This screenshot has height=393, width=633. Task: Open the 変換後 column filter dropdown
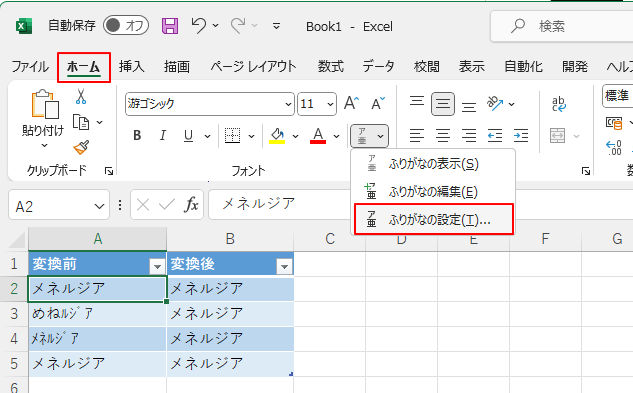tap(284, 267)
